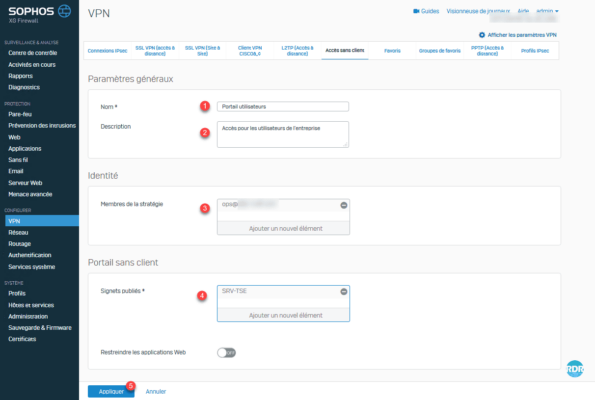Open Profils in sidebar
This screenshot has width=595, height=400.
[x=17, y=293]
